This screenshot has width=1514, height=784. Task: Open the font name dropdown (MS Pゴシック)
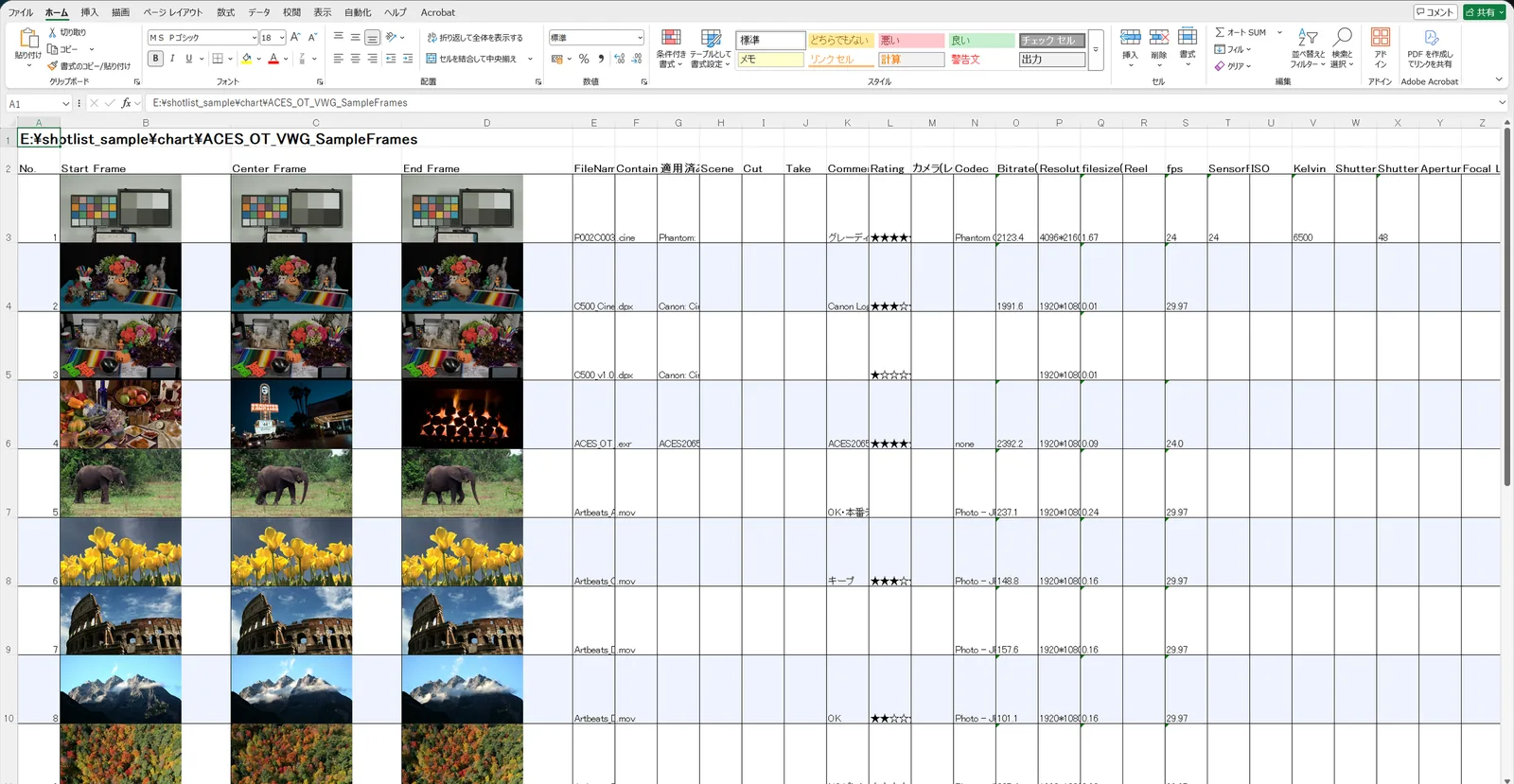pyautogui.click(x=254, y=38)
